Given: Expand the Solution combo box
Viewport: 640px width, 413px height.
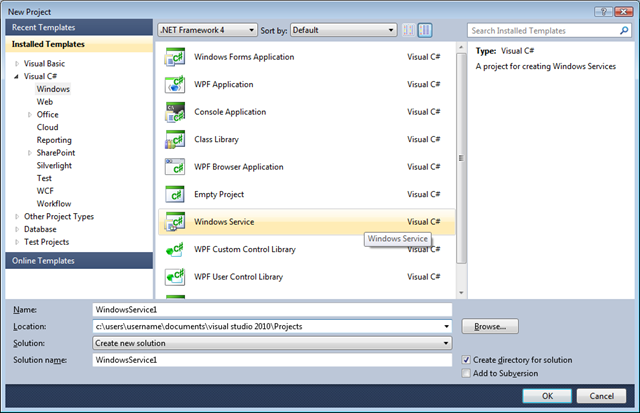Looking at the screenshot, I should [x=271, y=343].
